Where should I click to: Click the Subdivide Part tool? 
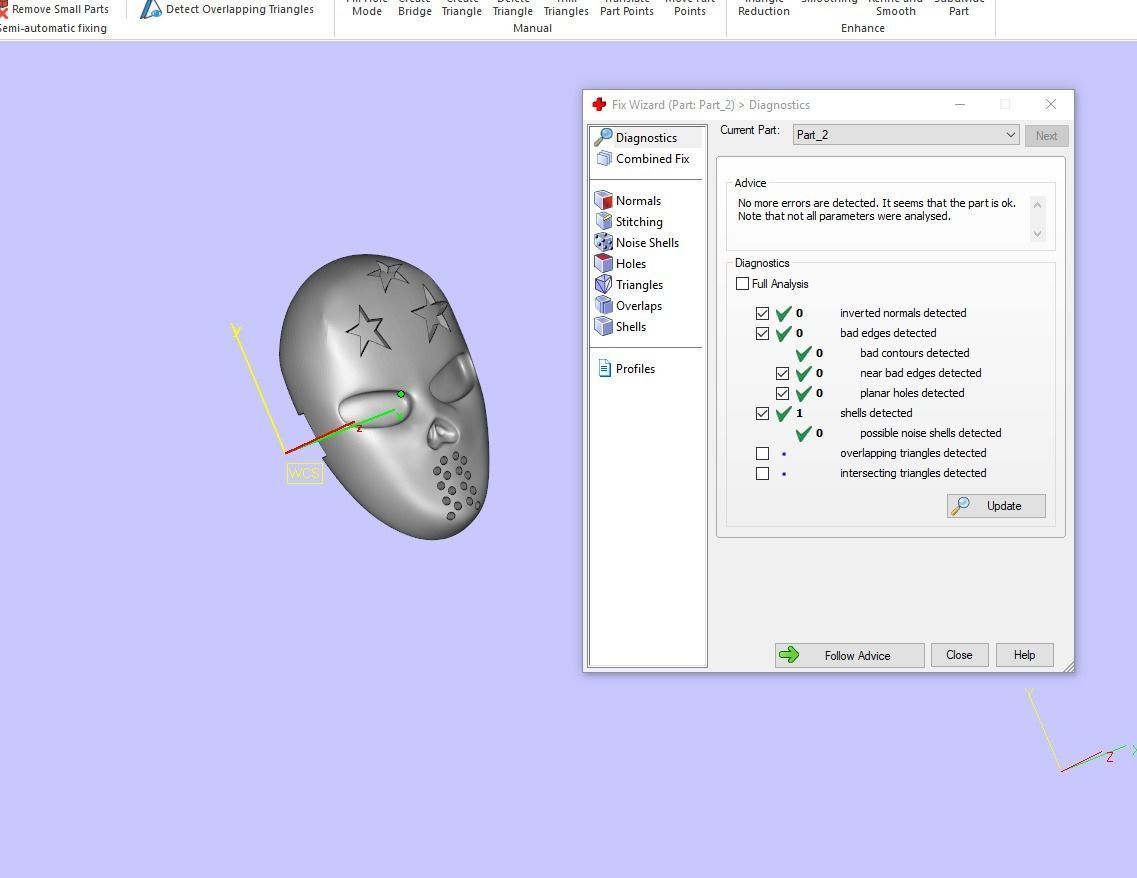(x=959, y=7)
